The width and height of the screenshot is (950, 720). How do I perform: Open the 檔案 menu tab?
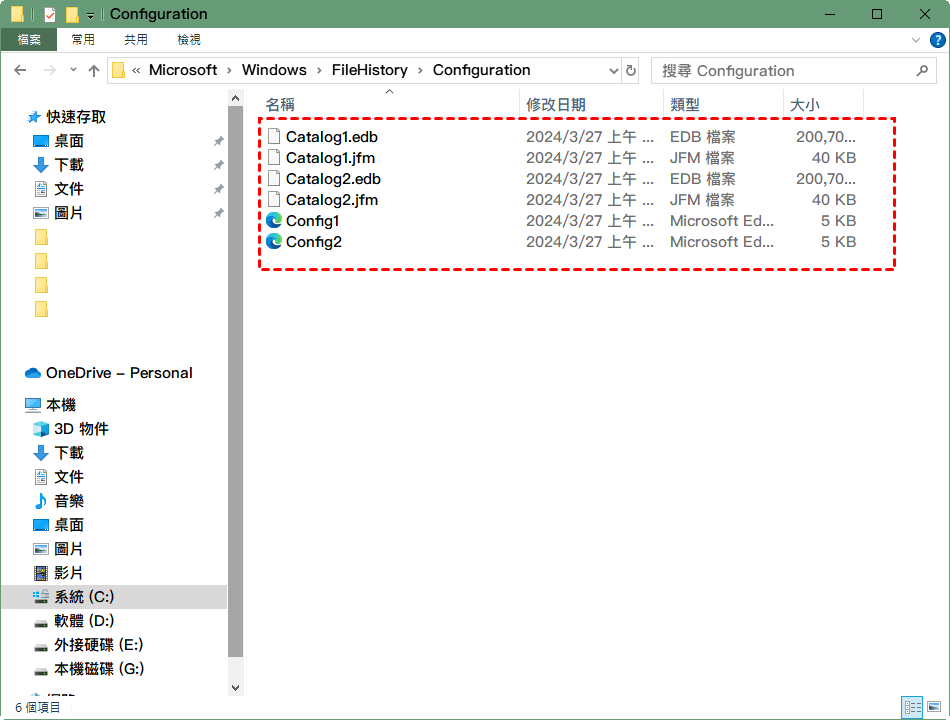click(29, 40)
